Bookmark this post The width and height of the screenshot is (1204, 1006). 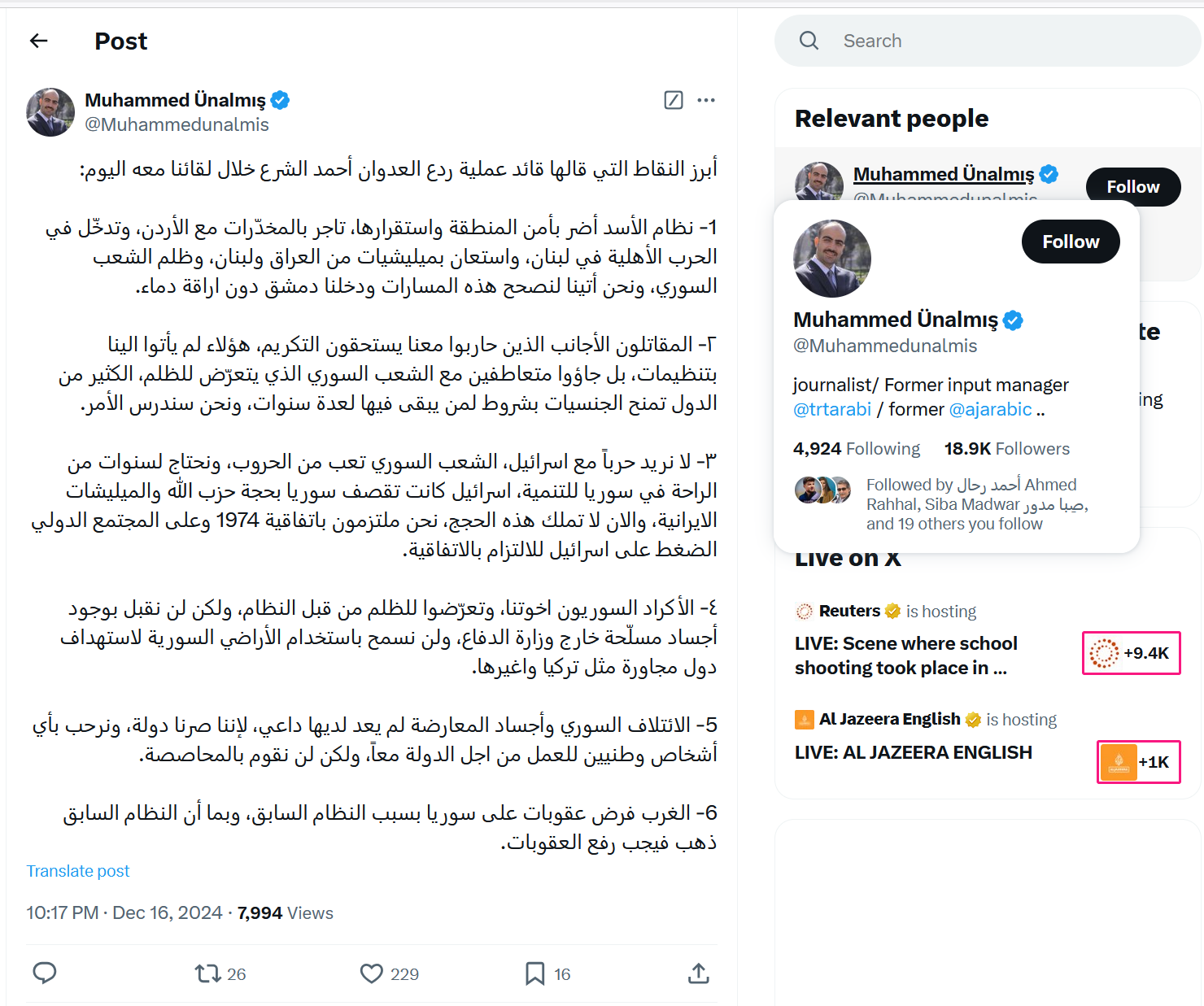click(x=534, y=973)
